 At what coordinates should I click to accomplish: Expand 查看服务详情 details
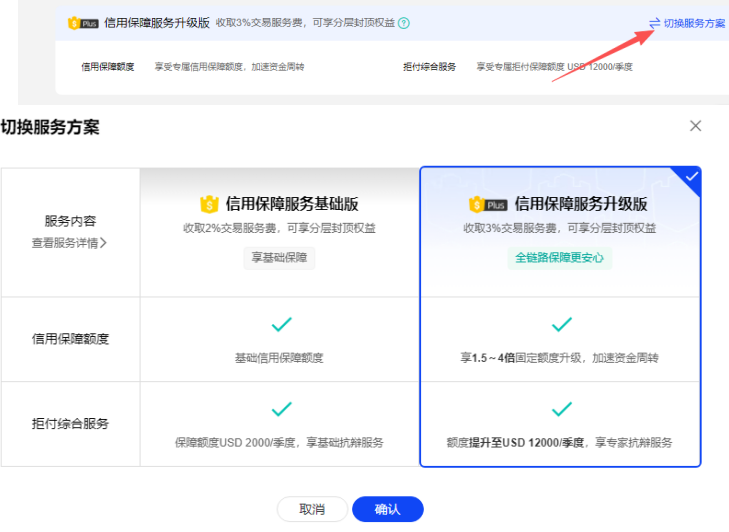[x=69, y=242]
